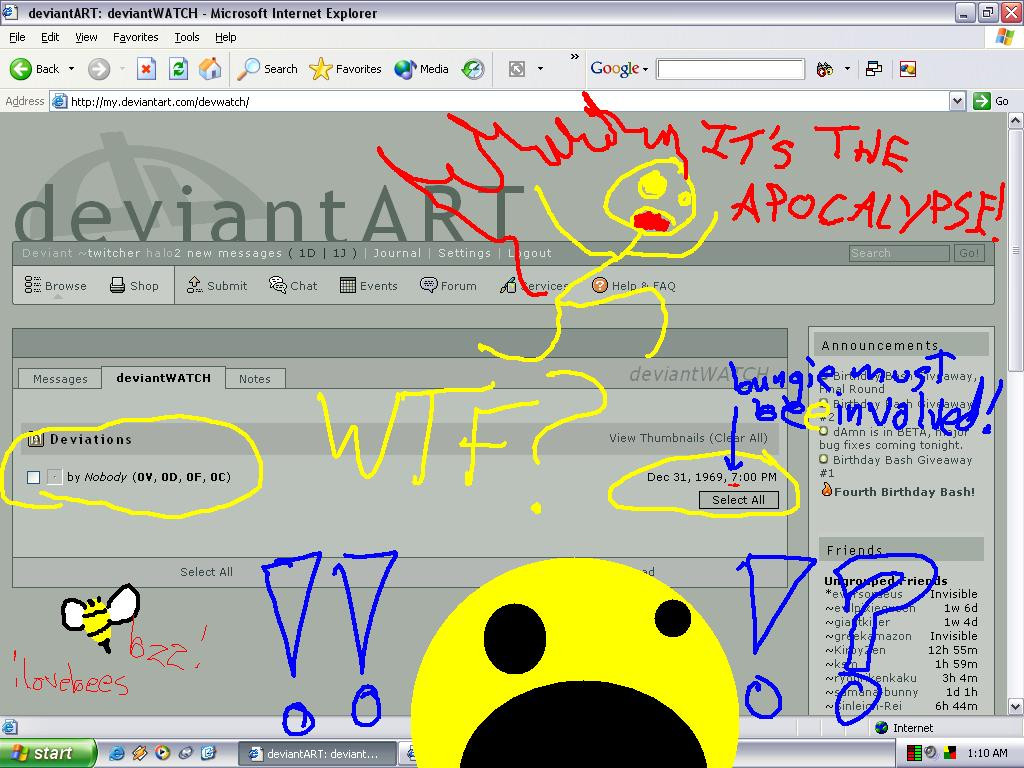Open the Tools menu
This screenshot has width=1024, height=768.
[187, 37]
